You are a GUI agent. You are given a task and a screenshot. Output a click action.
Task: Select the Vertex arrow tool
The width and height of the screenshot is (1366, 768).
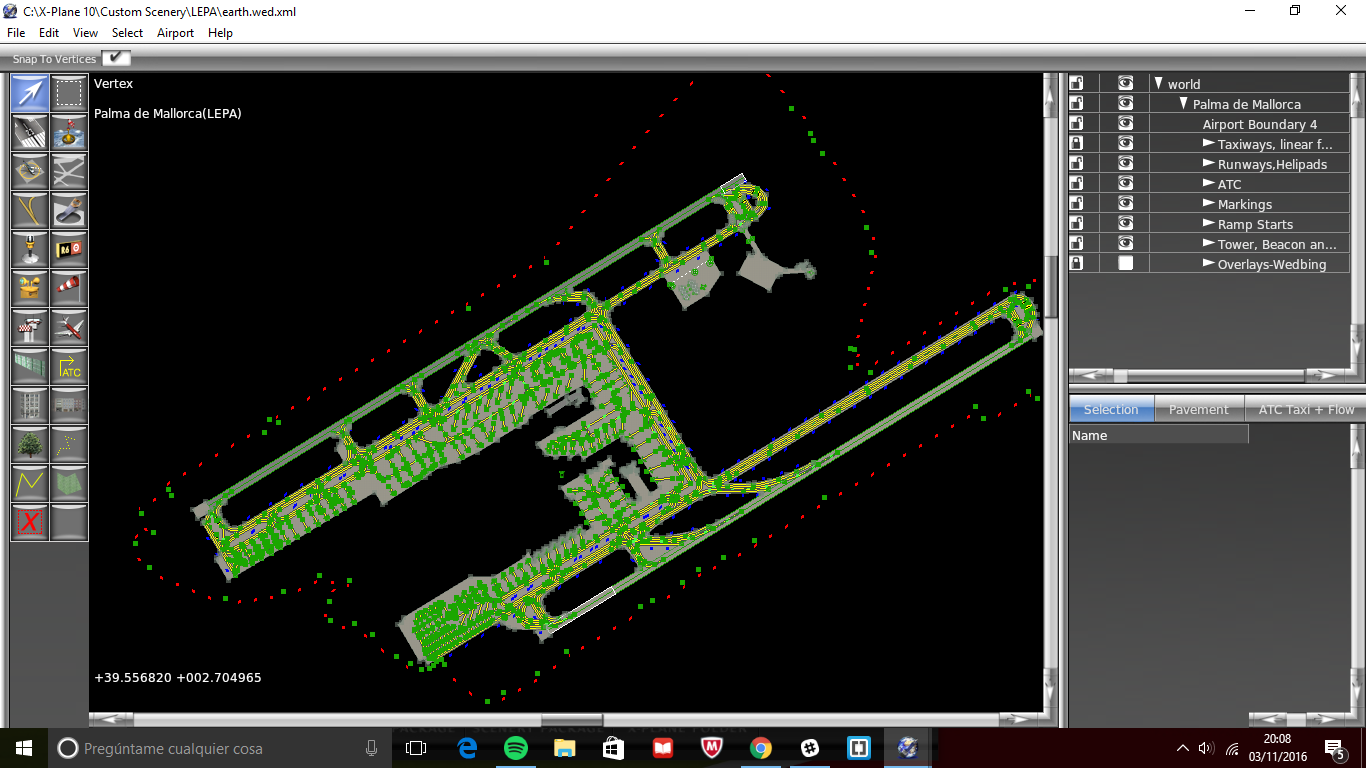[30, 94]
